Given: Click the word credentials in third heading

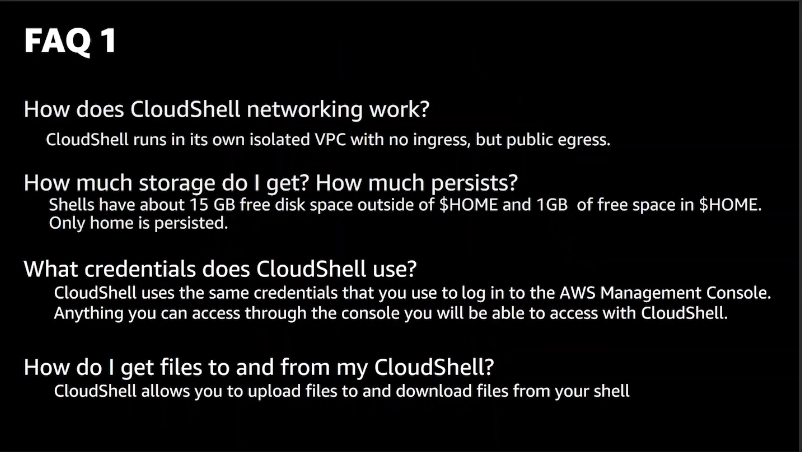Looking at the screenshot, I should click(147, 269).
